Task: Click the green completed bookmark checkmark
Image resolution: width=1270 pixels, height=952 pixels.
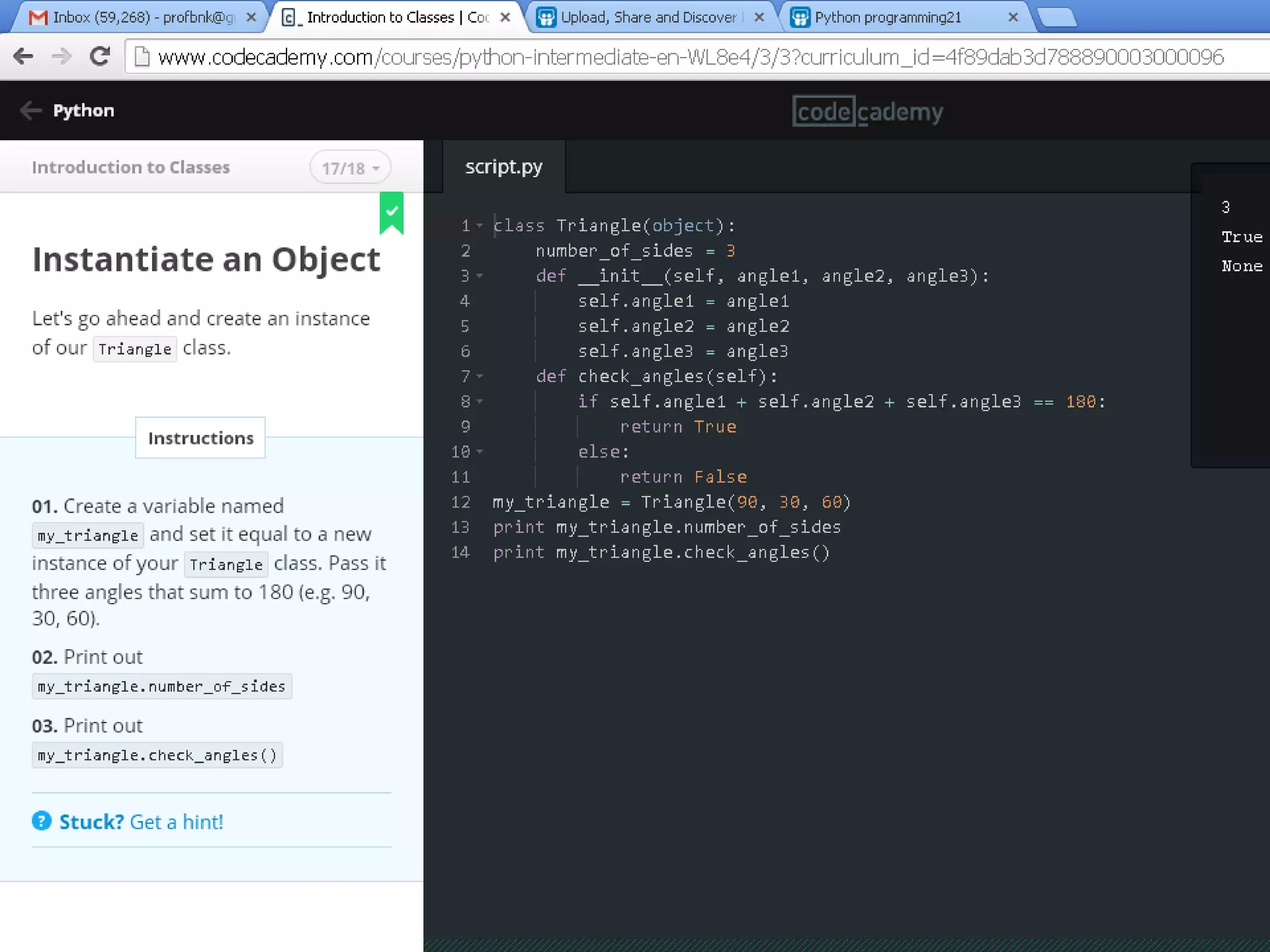Action: tap(391, 213)
